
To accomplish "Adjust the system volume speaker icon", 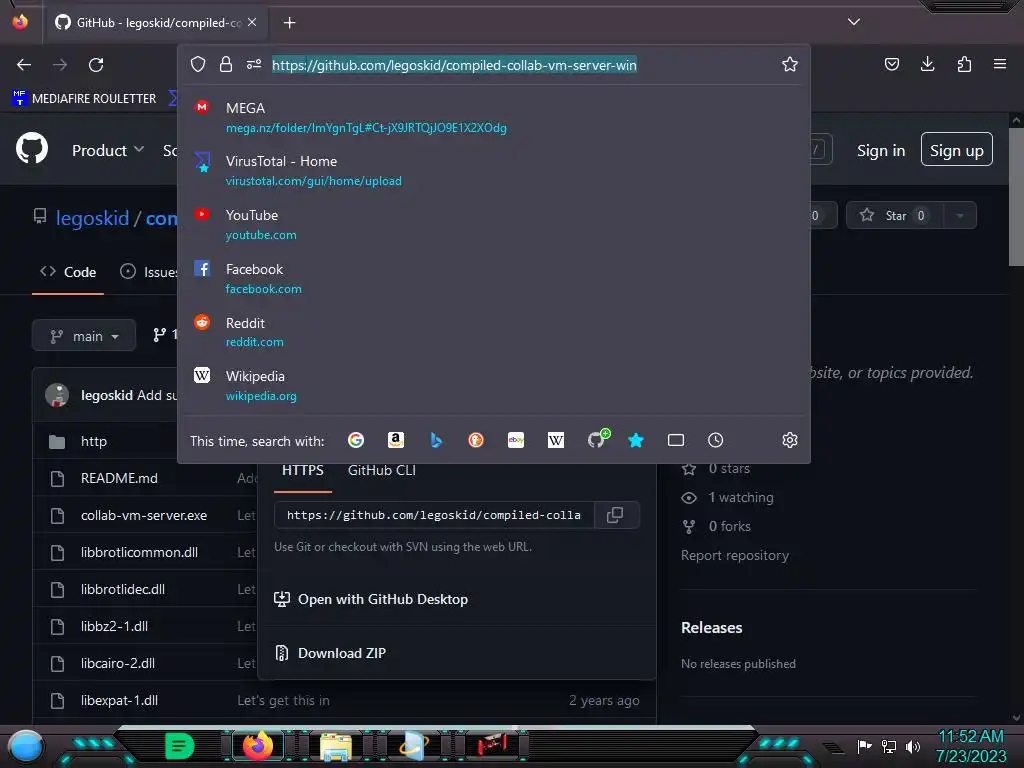I will [x=913, y=746].
